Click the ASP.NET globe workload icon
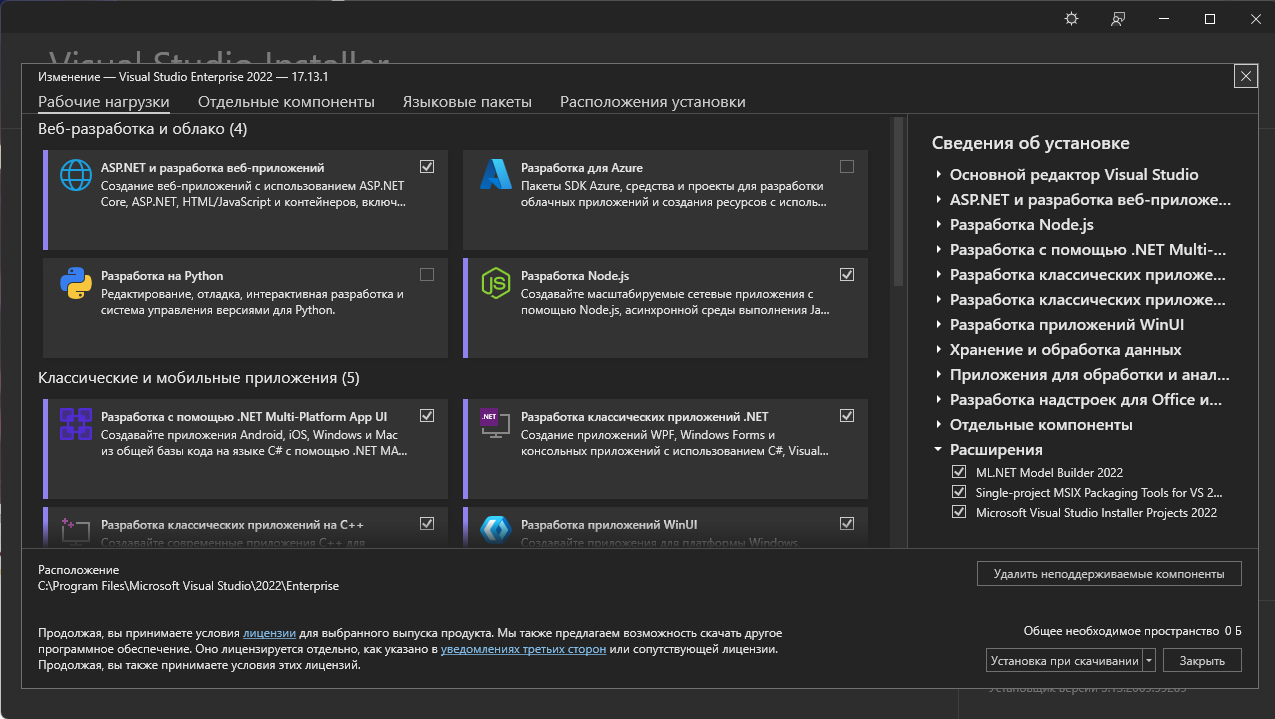 click(x=76, y=175)
